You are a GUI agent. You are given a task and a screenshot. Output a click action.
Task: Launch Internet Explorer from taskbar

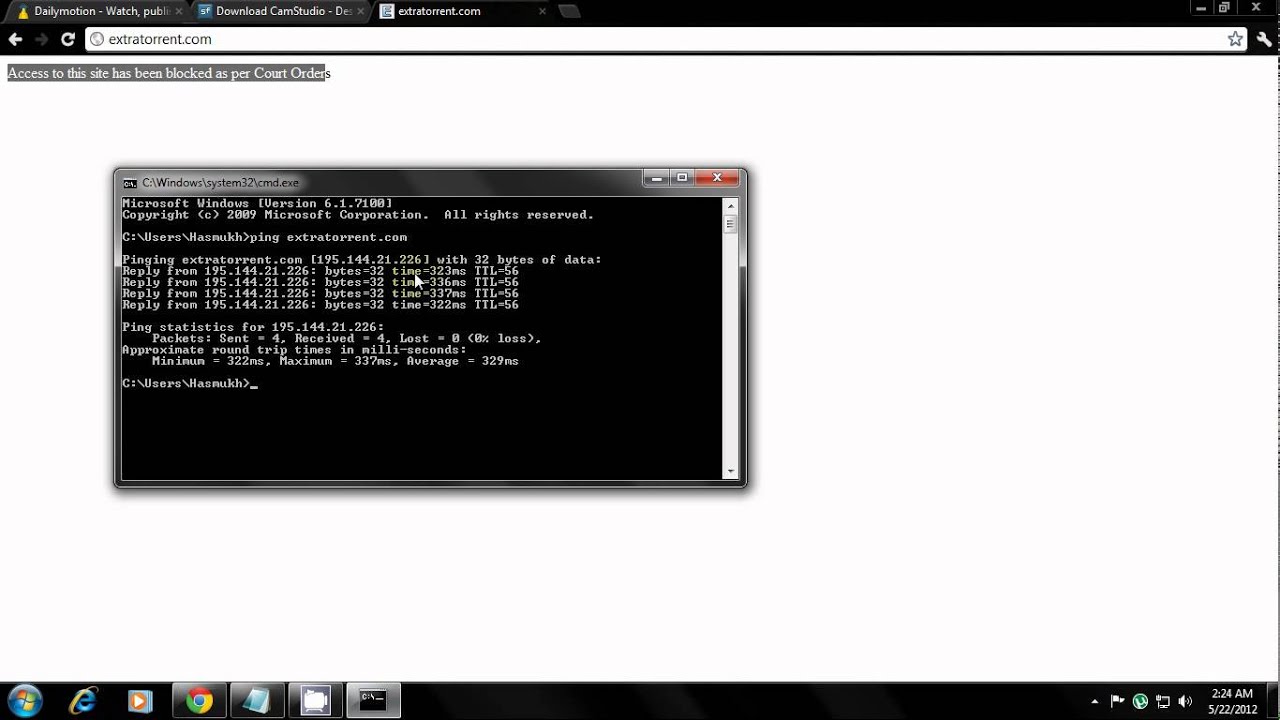pos(82,701)
